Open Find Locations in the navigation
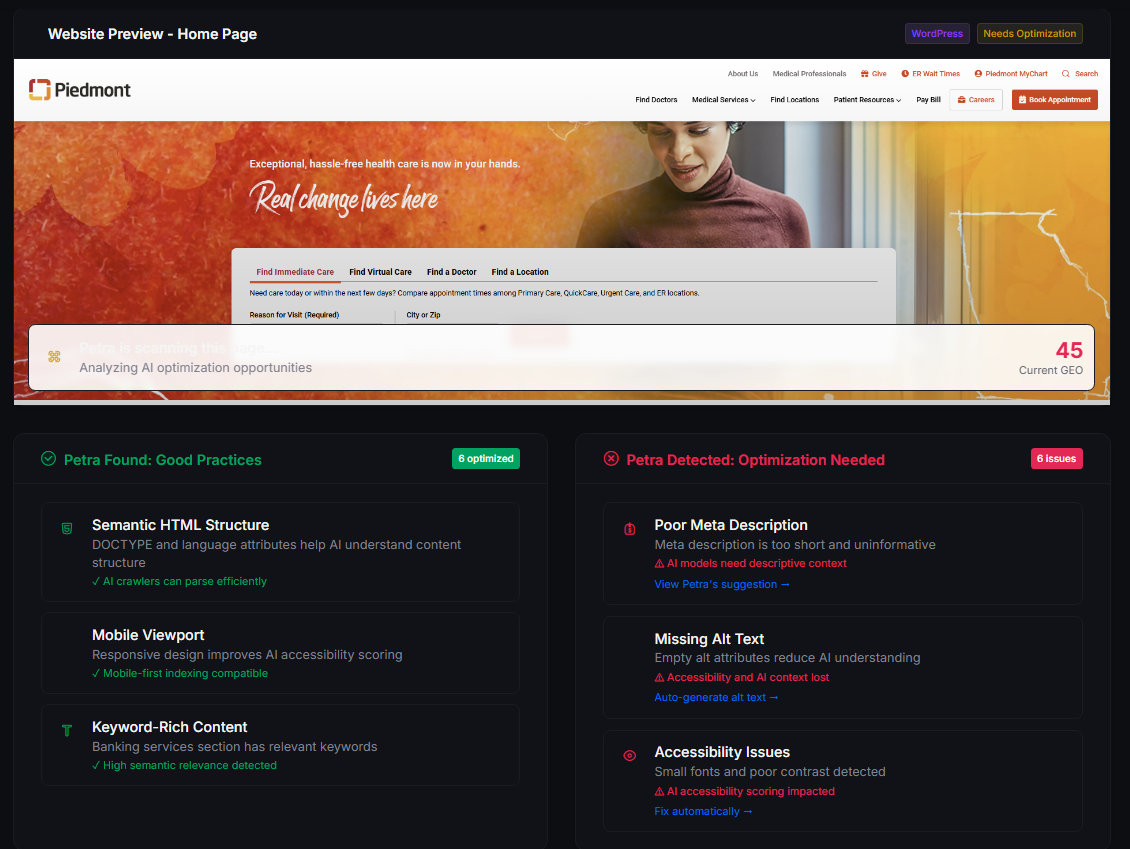This screenshot has width=1130, height=849. pyautogui.click(x=794, y=99)
